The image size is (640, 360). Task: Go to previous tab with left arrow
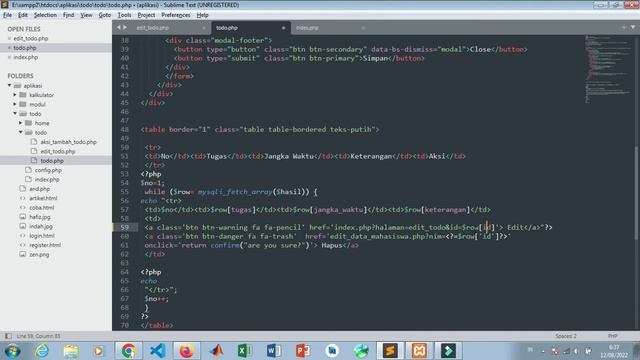pyautogui.click(x=118, y=27)
